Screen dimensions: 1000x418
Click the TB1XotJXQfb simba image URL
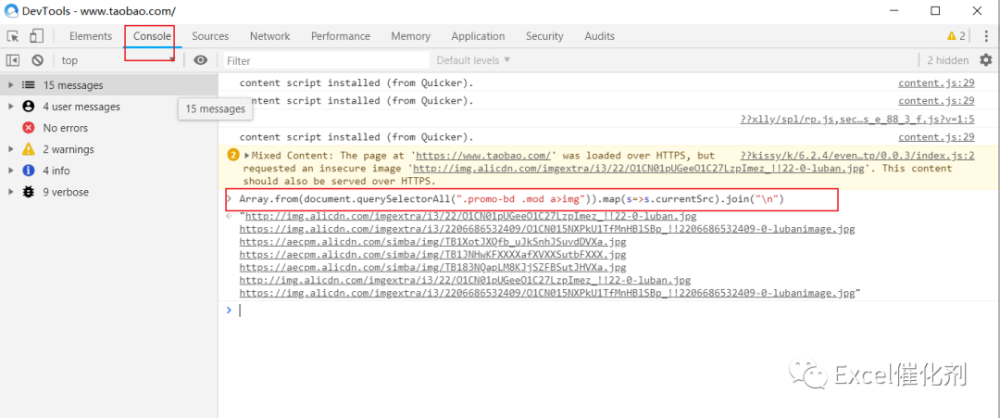click(x=432, y=242)
